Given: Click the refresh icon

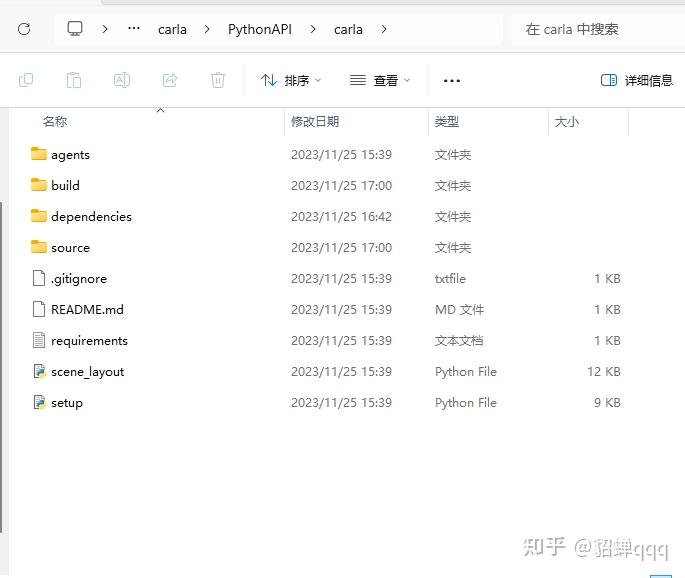Looking at the screenshot, I should coord(24,29).
